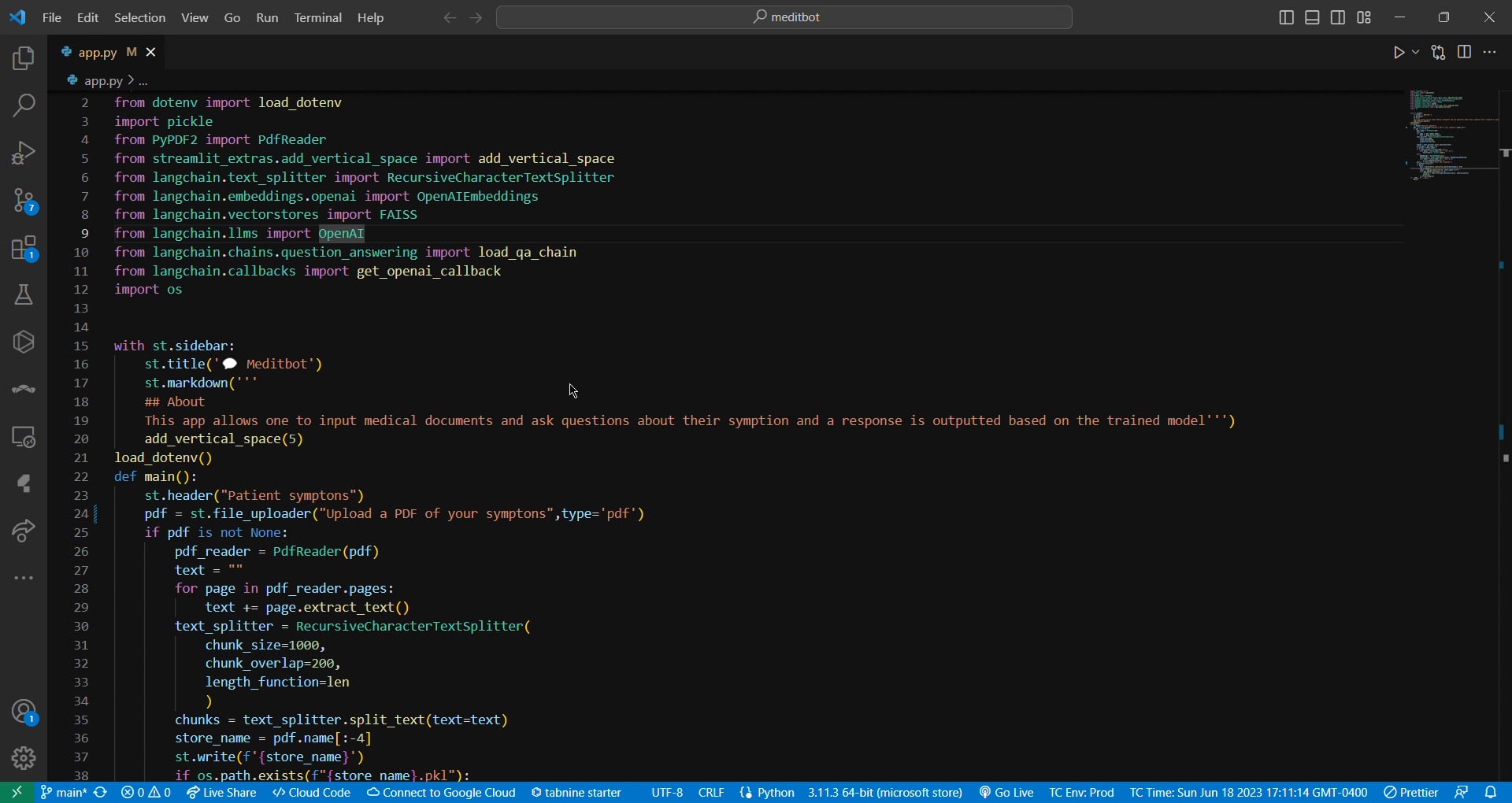Image resolution: width=1512 pixels, height=803 pixels.
Task: Open Source Control view
Action: (24, 202)
